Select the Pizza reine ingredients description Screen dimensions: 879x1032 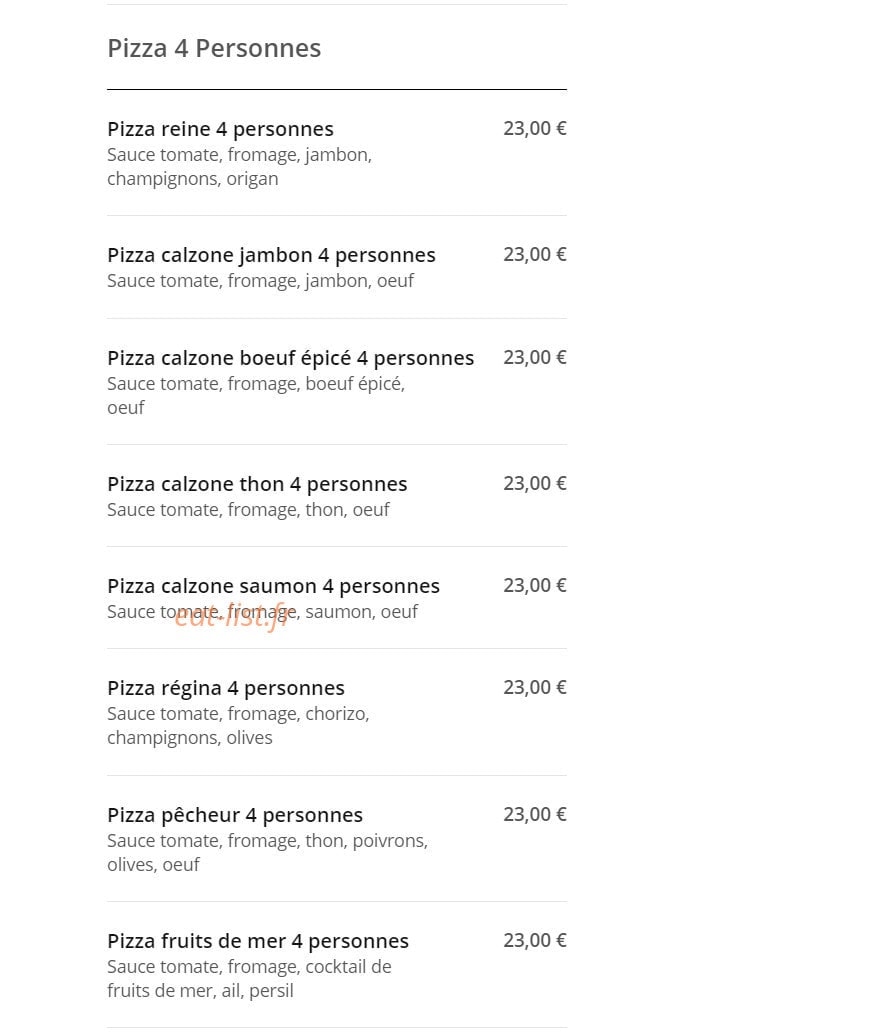tap(239, 167)
